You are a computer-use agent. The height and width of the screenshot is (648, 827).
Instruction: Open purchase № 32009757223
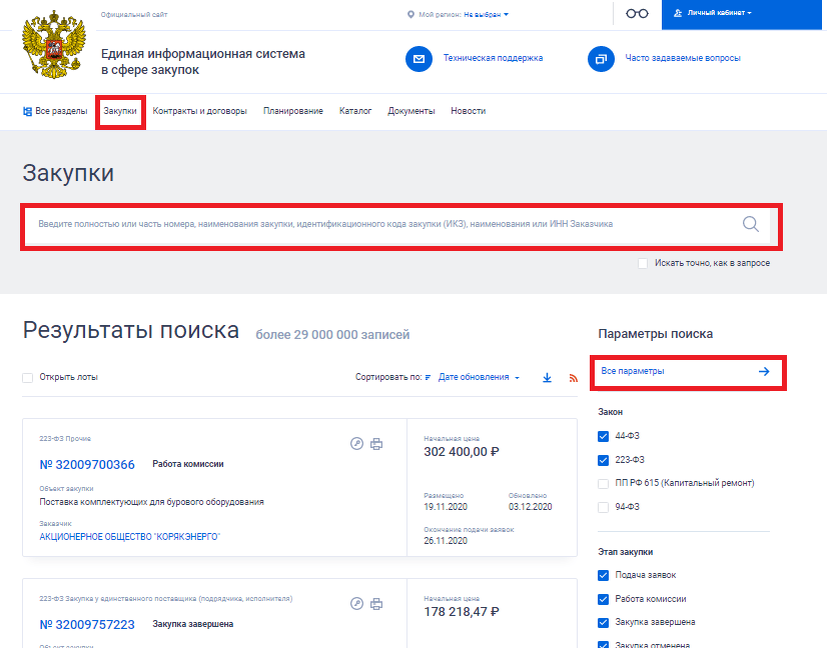(x=87, y=624)
